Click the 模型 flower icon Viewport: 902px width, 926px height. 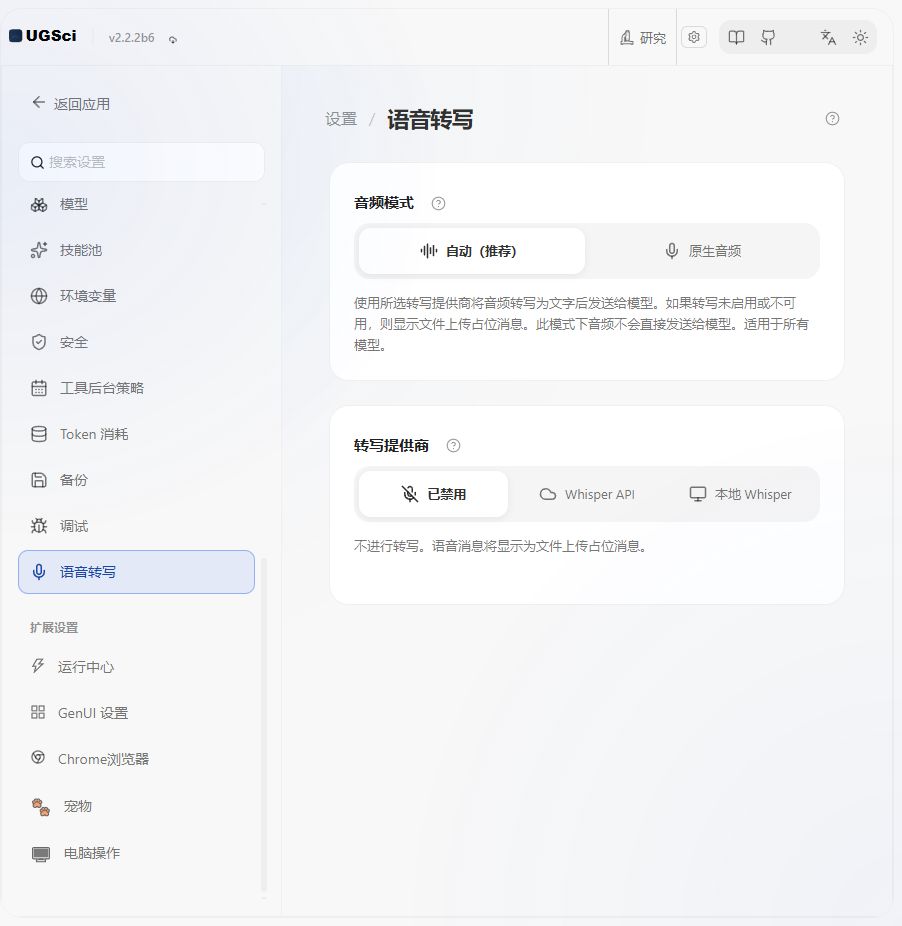tap(39, 205)
